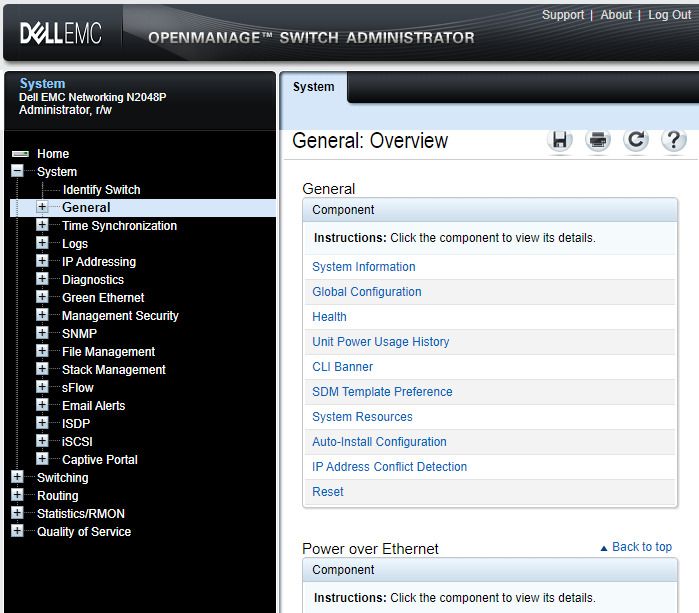Expand the Switching node

[x=17, y=477]
